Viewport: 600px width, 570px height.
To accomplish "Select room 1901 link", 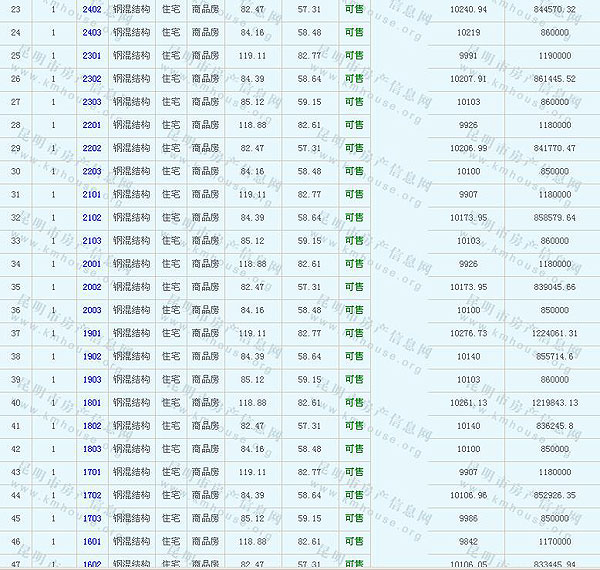I will 91,333.
